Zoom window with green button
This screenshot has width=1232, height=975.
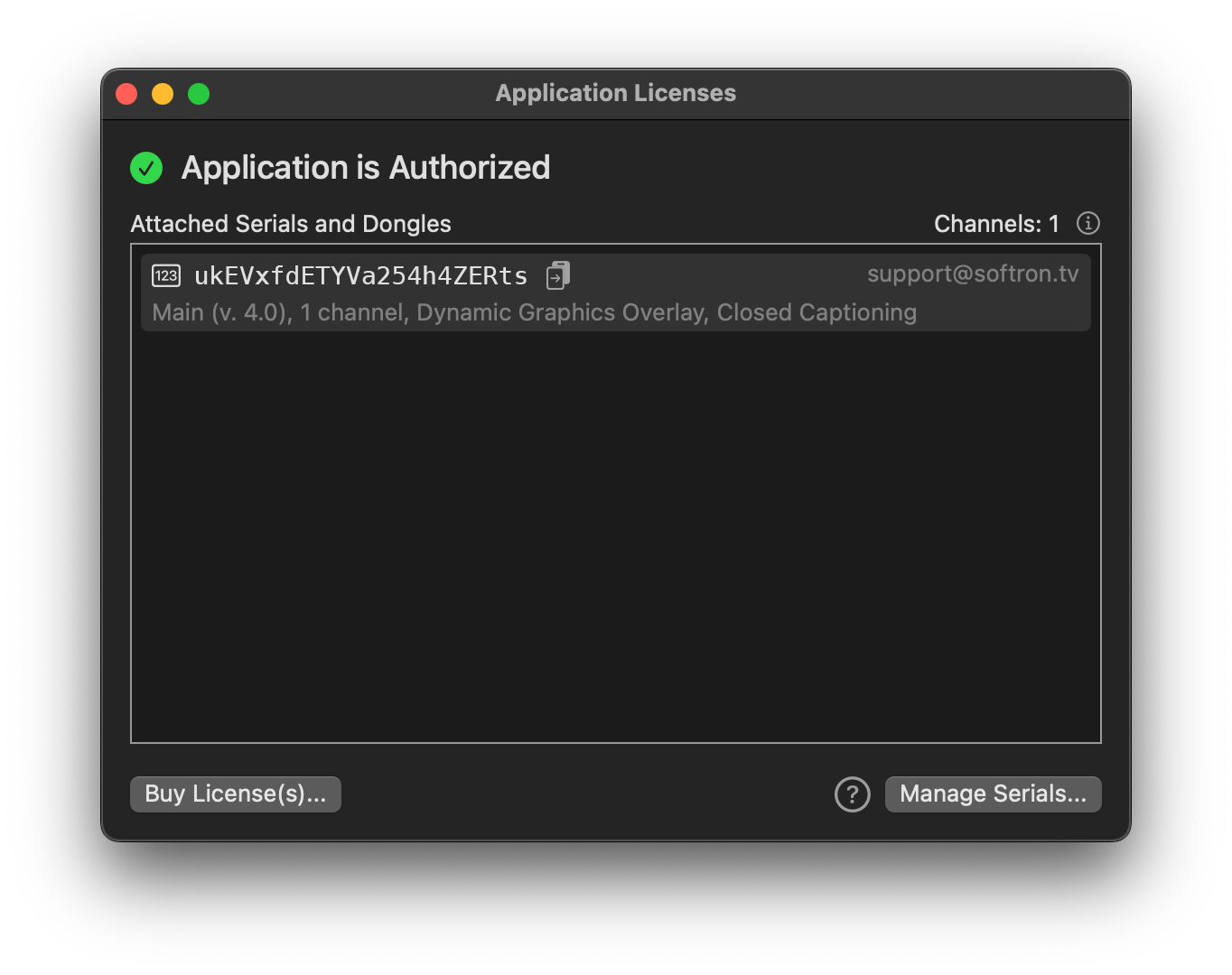[199, 94]
